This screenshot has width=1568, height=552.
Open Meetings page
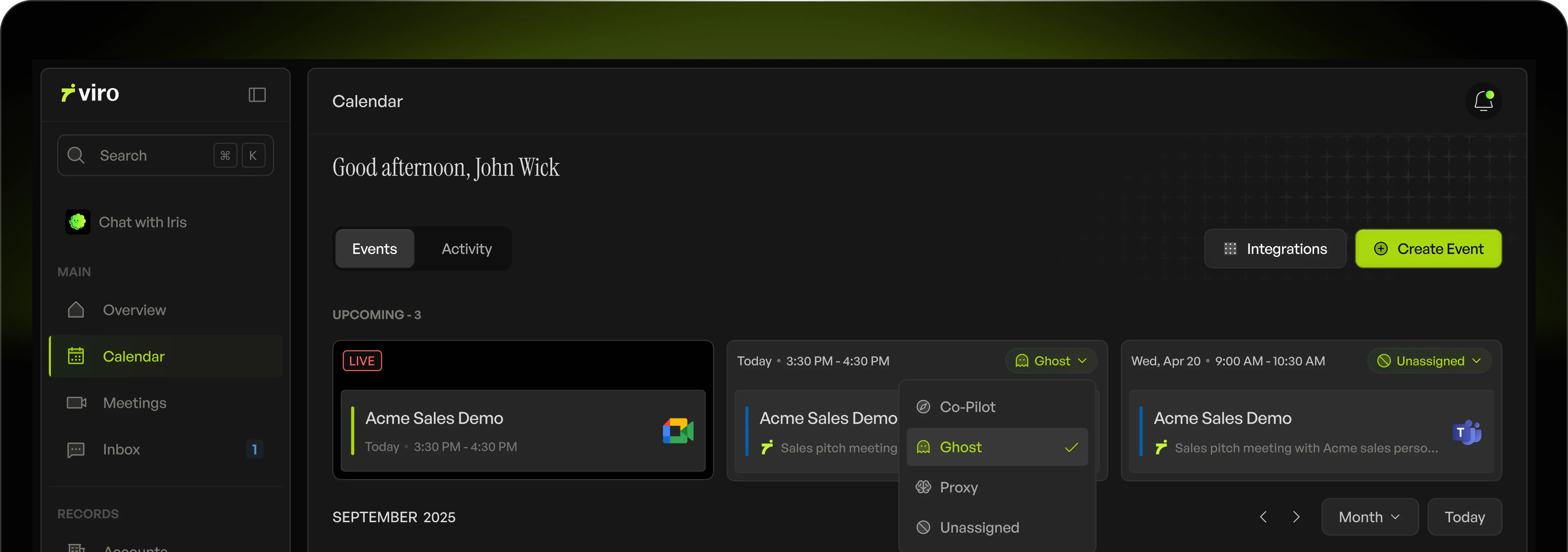[166, 403]
